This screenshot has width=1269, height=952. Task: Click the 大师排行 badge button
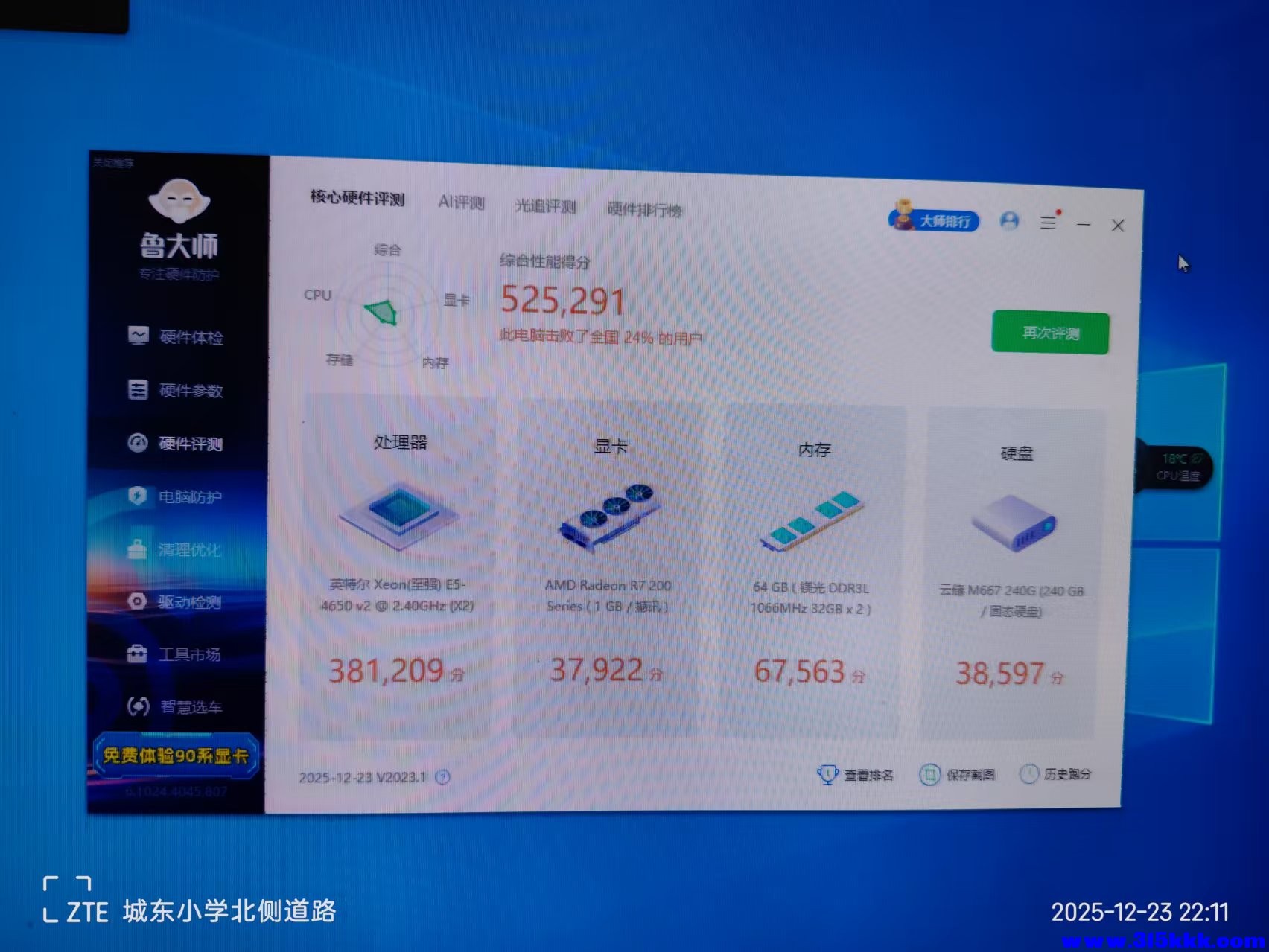(934, 220)
